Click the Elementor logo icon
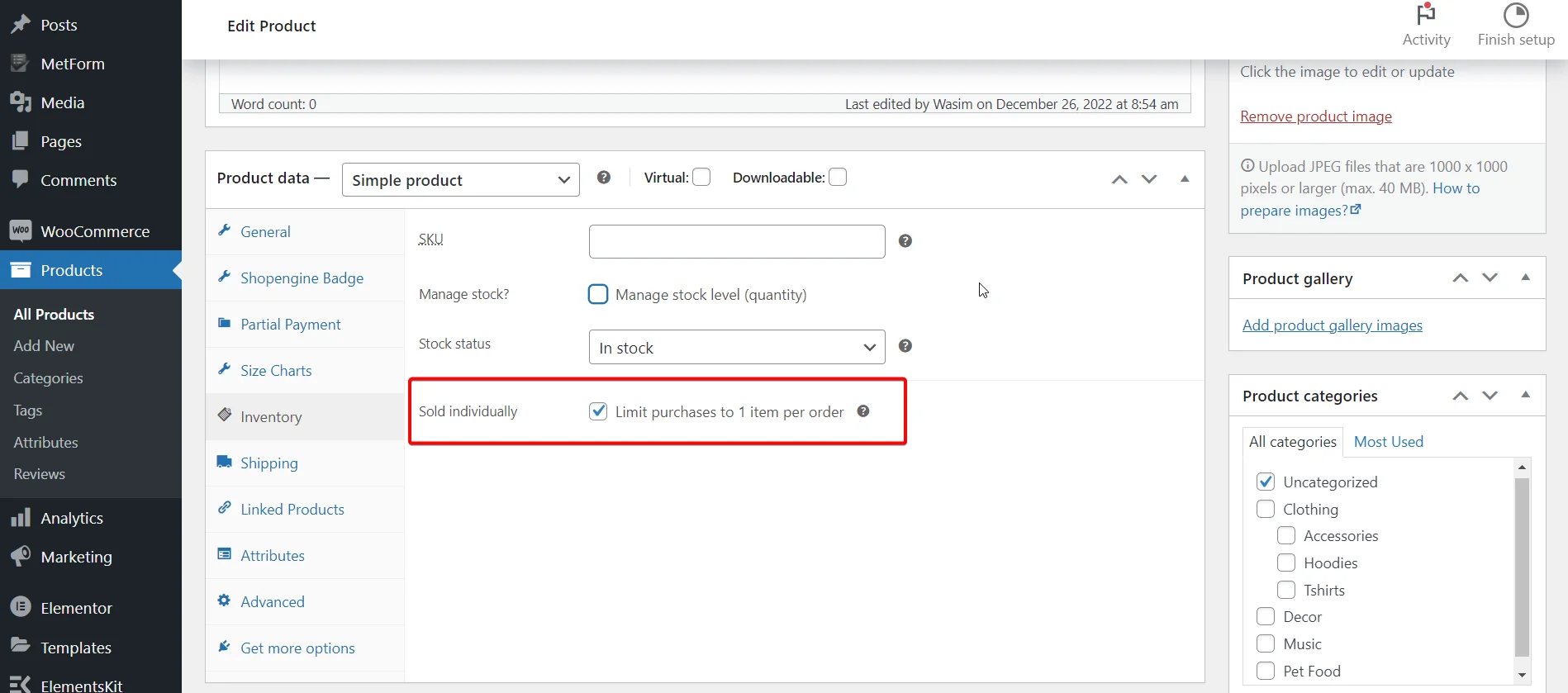 pos(21,607)
